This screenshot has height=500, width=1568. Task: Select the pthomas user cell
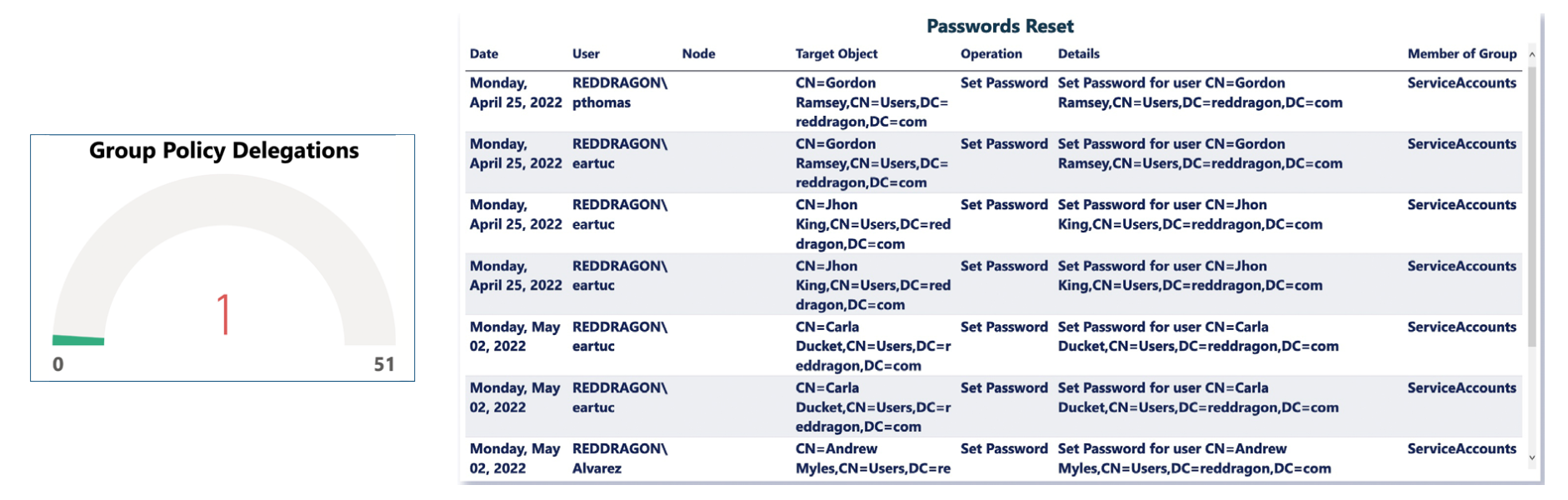[x=620, y=92]
